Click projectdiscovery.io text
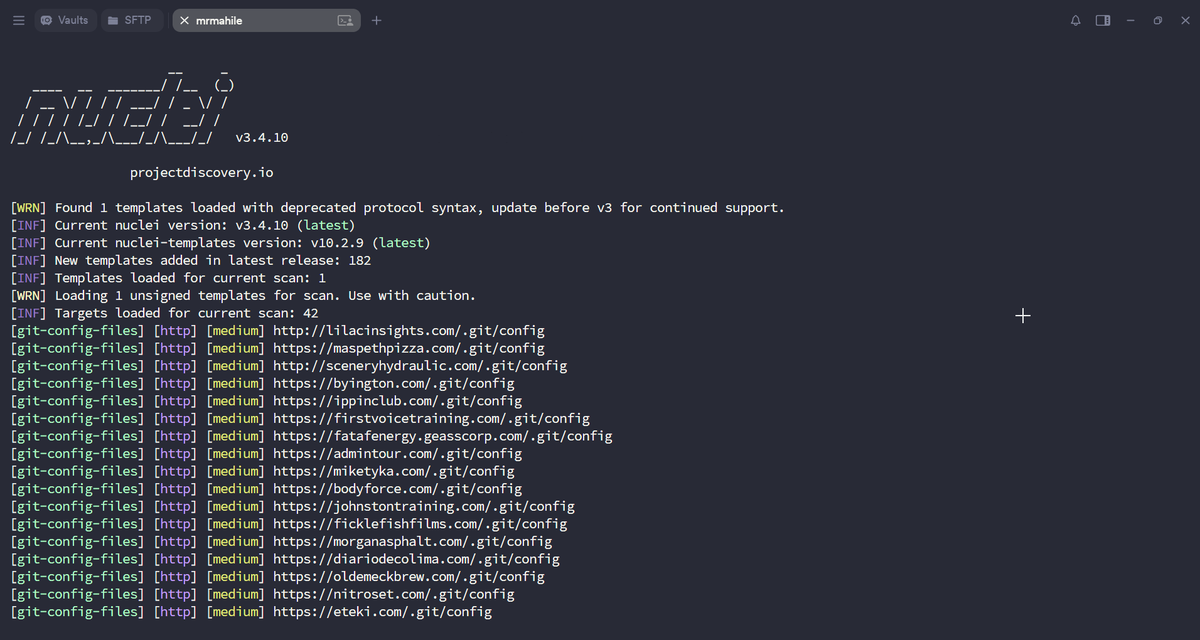 (201, 172)
